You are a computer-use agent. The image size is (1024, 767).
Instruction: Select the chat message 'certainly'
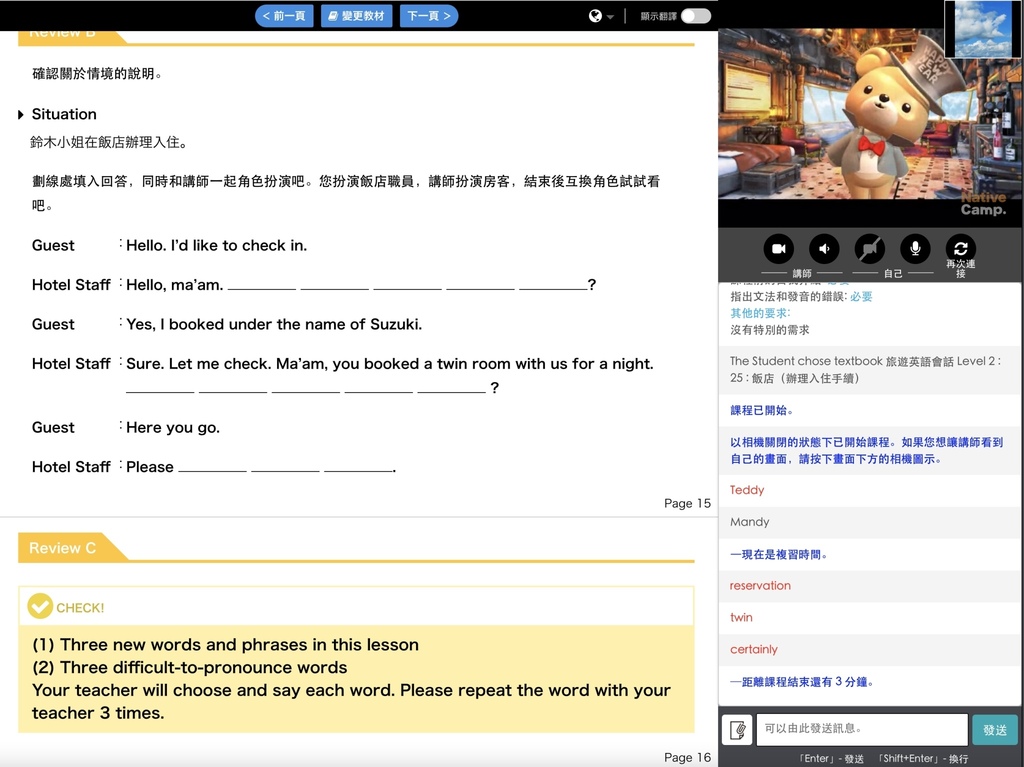[x=754, y=649]
